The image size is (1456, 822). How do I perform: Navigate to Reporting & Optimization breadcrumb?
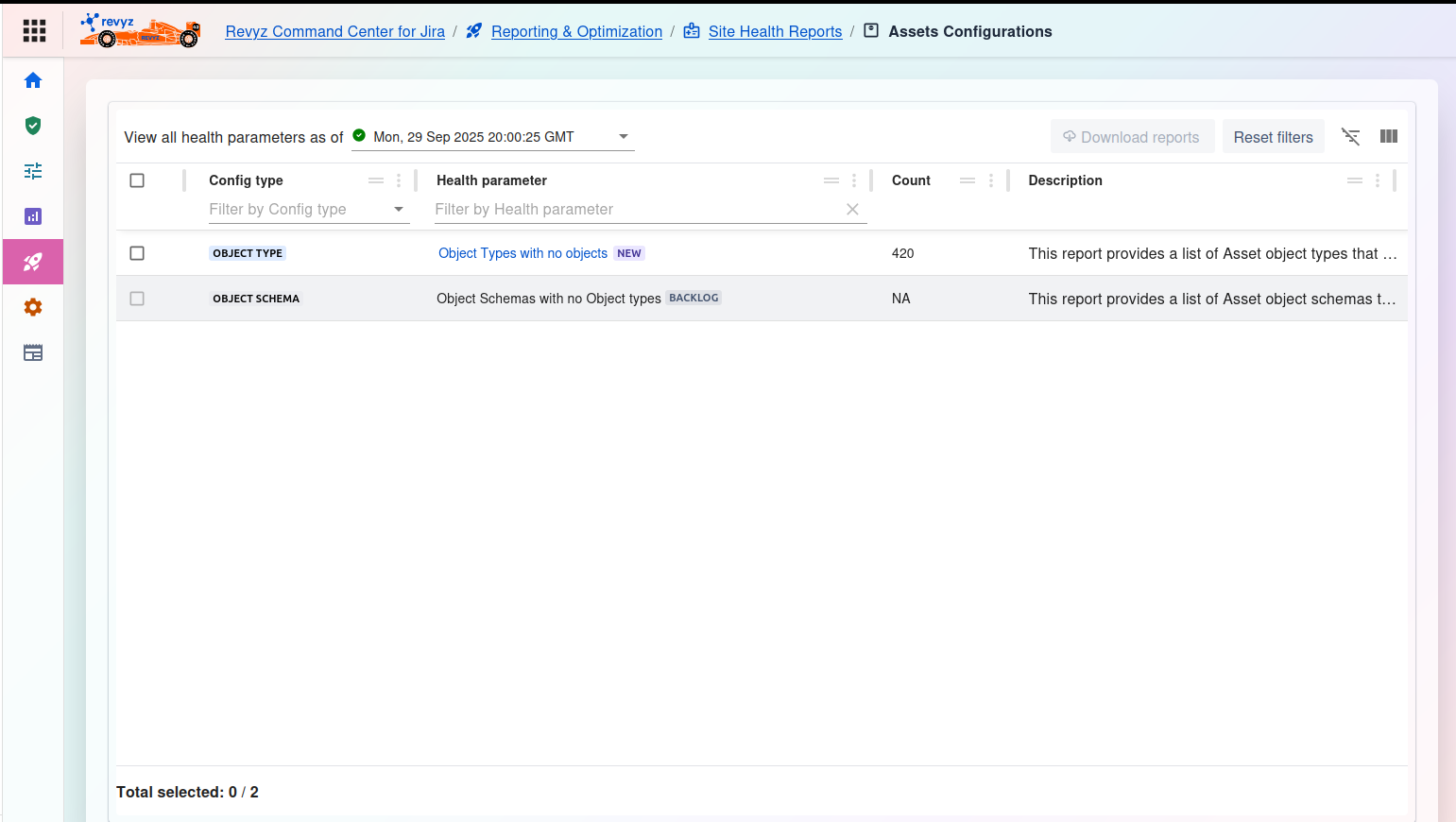[x=576, y=31]
